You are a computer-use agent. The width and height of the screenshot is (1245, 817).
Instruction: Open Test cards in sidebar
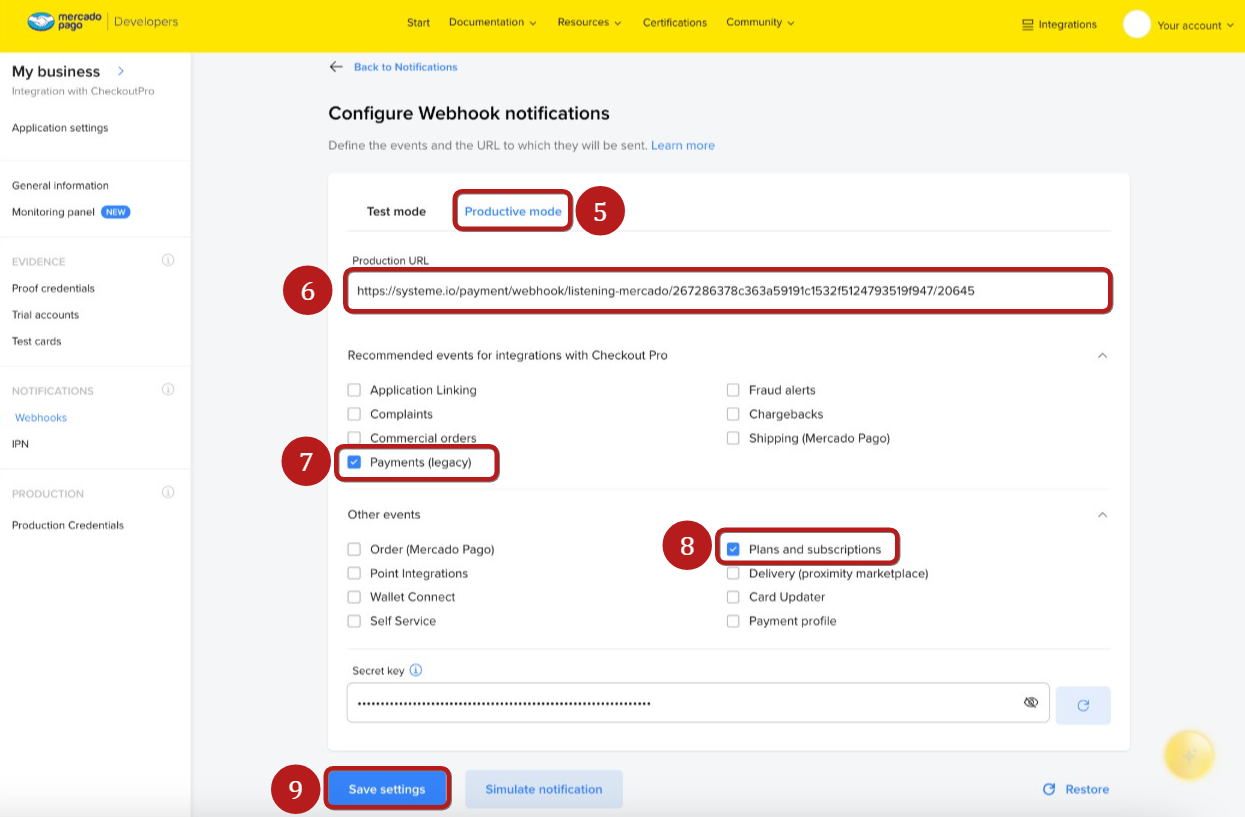click(36, 341)
